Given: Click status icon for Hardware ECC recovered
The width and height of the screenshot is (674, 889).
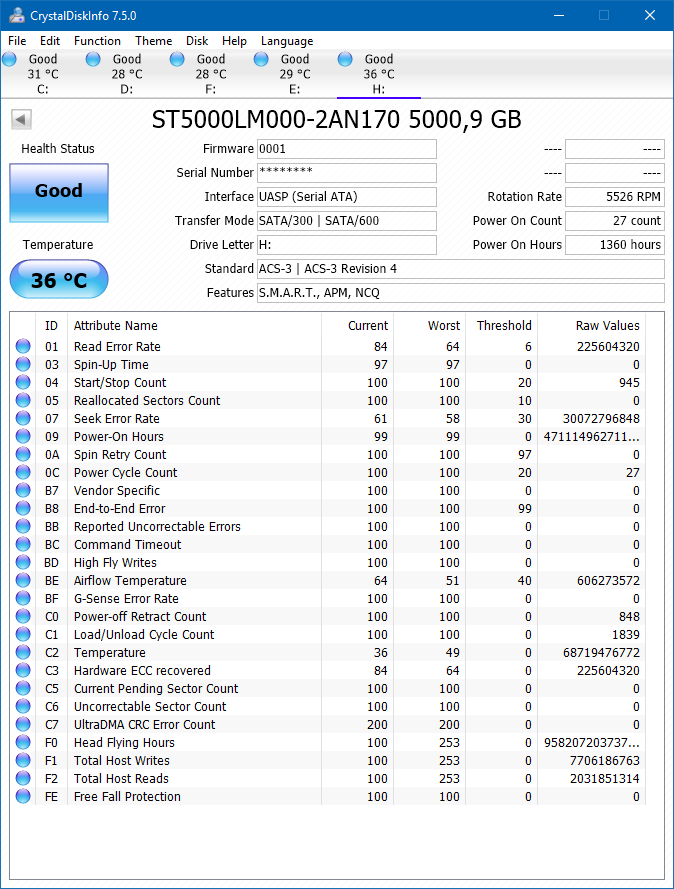Looking at the screenshot, I should click(23, 670).
